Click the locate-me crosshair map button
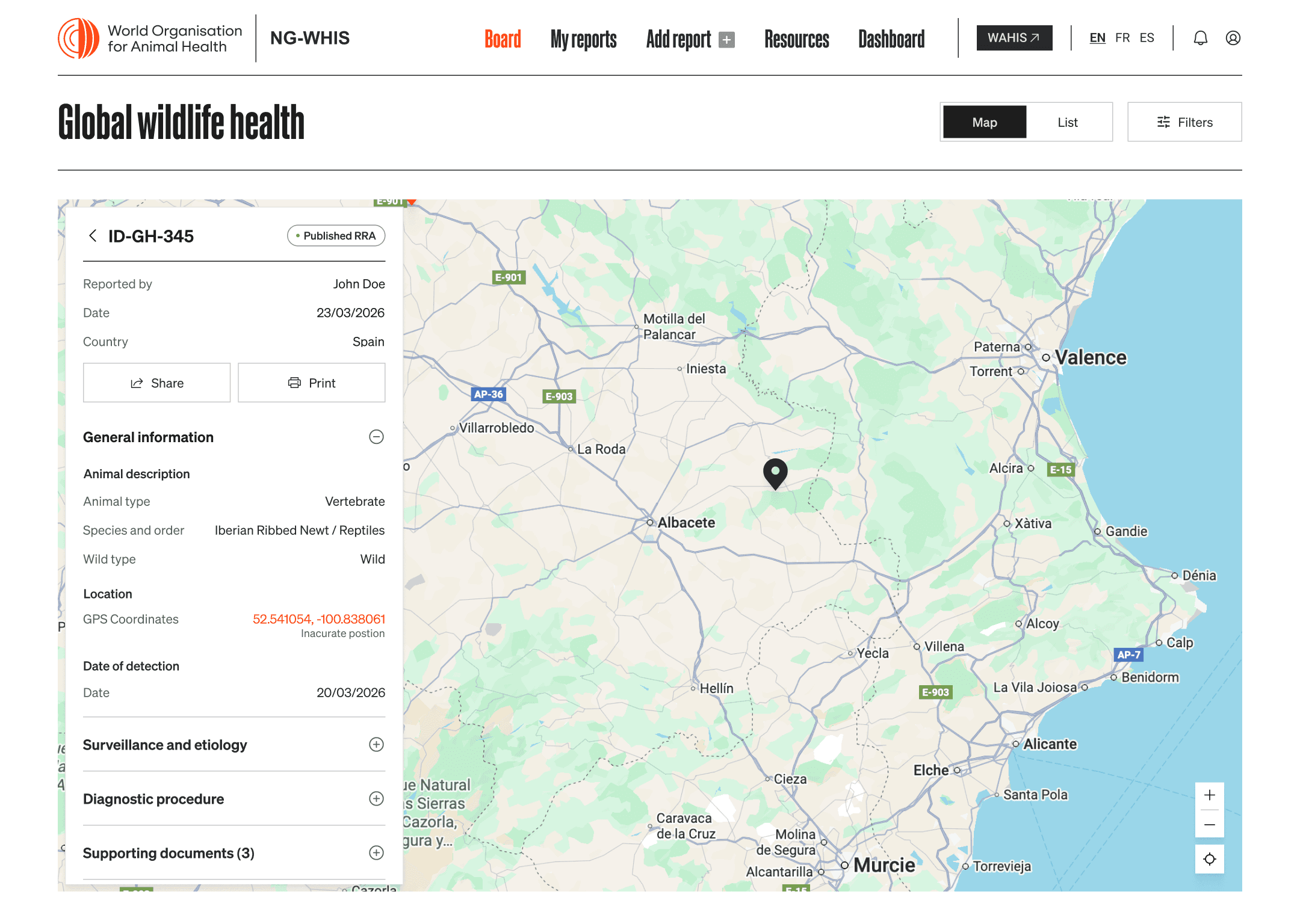Screen dimensions: 1300x924 pyautogui.click(x=1209, y=859)
